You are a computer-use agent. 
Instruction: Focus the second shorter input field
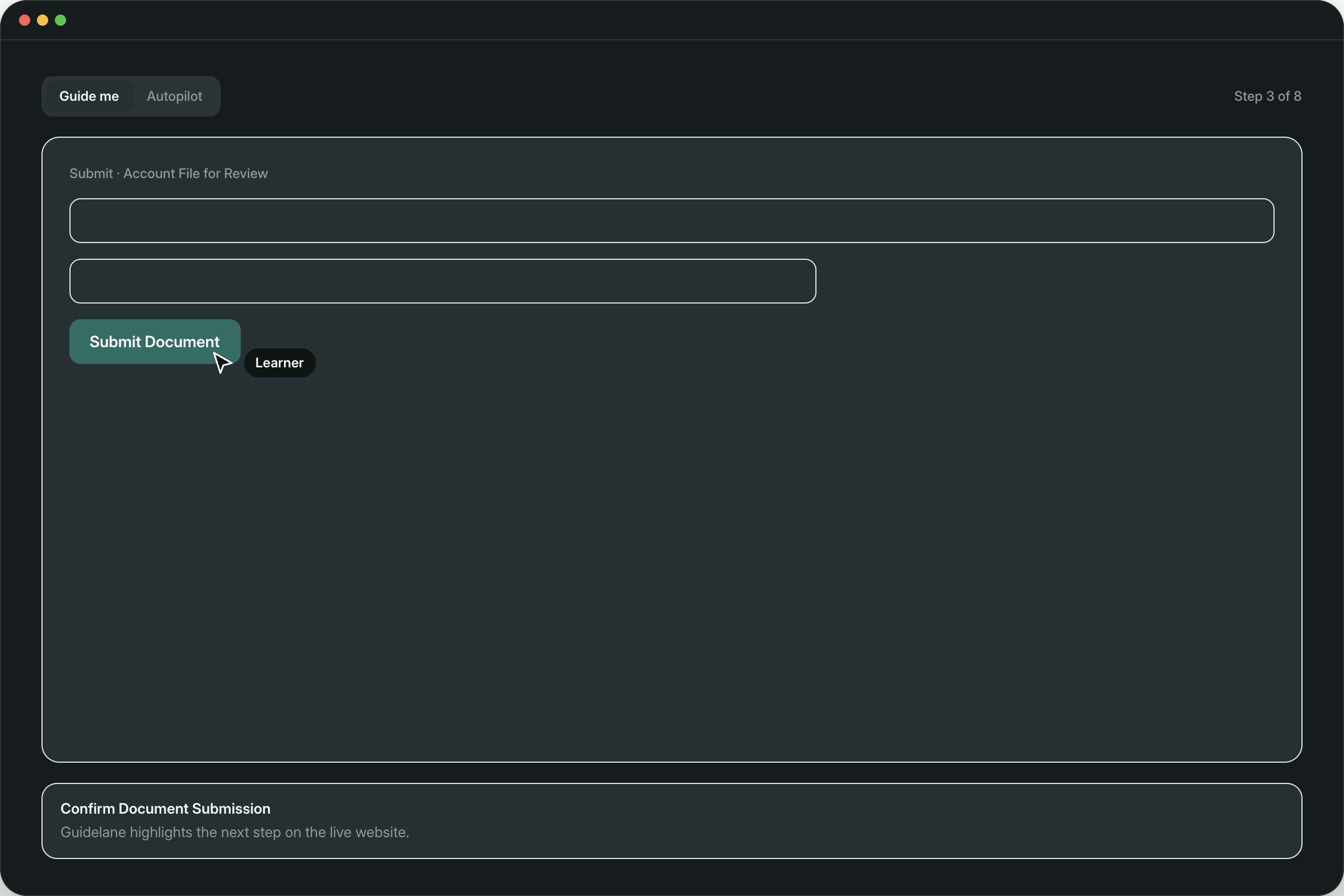point(443,281)
